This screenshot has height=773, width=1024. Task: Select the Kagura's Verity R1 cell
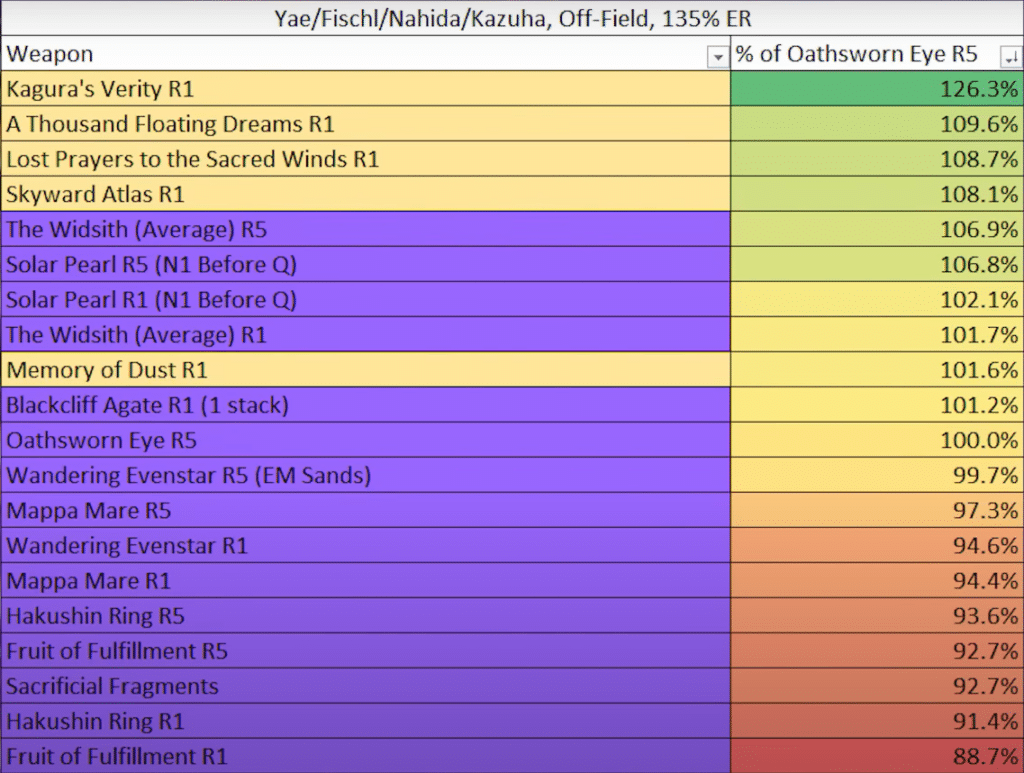click(366, 89)
